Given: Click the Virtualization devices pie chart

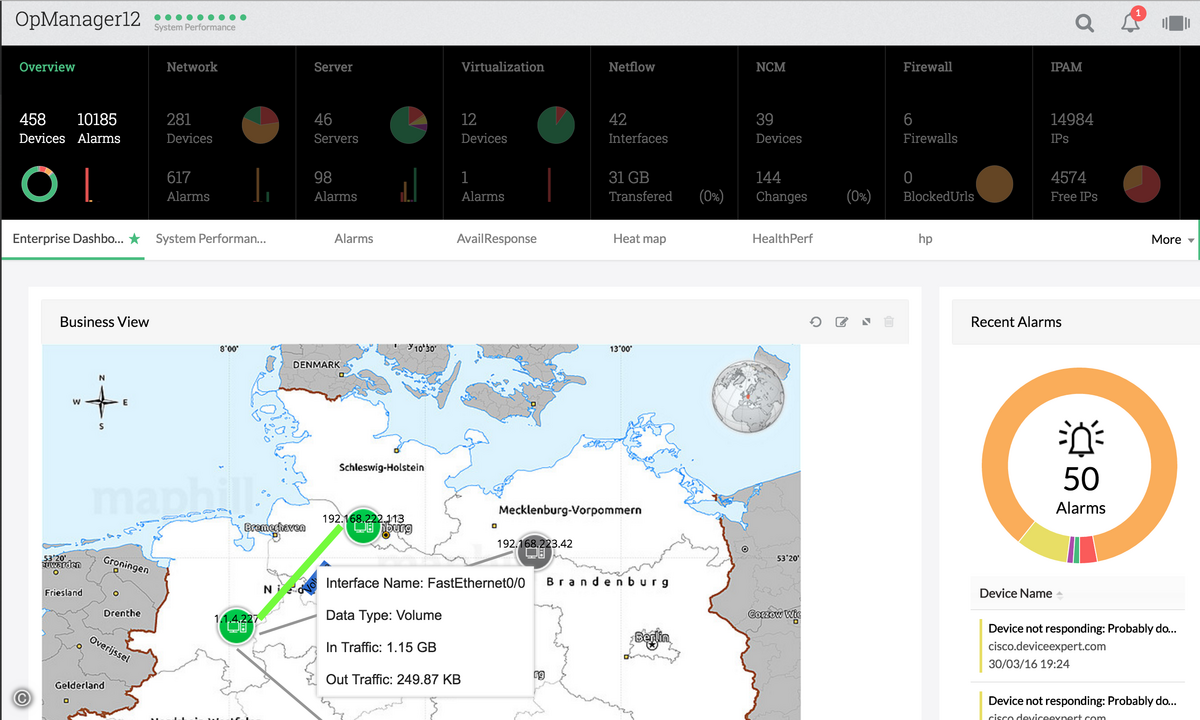Looking at the screenshot, I should tap(556, 126).
